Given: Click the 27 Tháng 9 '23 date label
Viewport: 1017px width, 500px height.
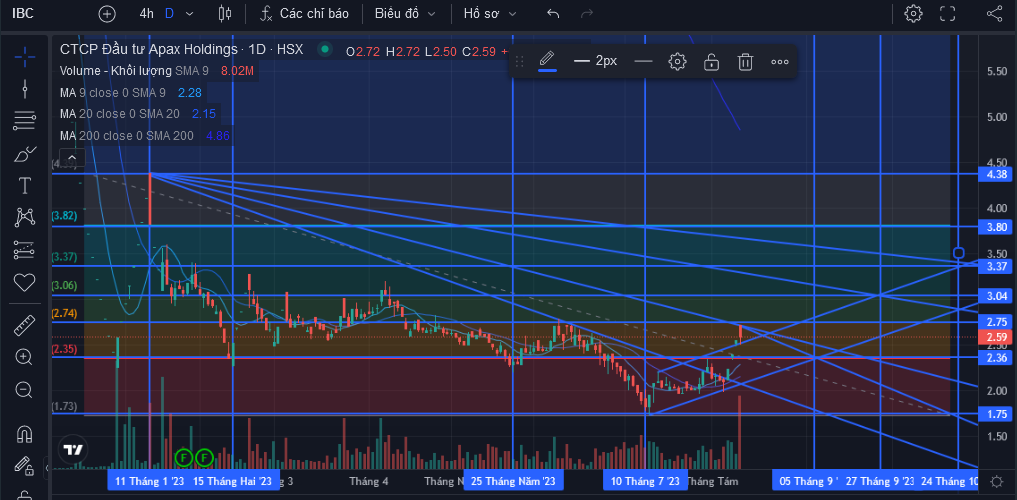Looking at the screenshot, I should click(x=880, y=481).
